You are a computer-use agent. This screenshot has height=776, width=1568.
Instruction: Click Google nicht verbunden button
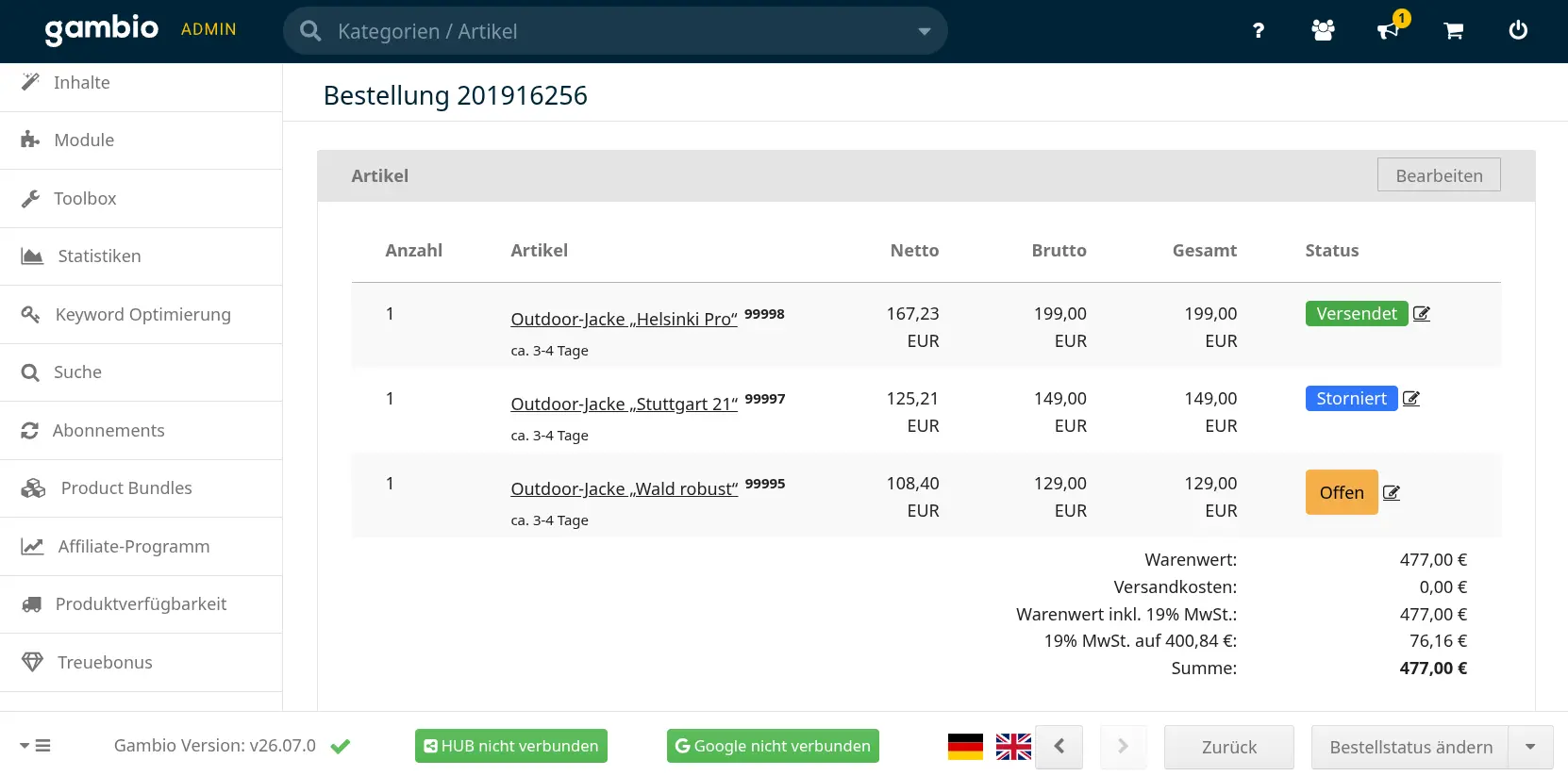pyautogui.click(x=773, y=746)
